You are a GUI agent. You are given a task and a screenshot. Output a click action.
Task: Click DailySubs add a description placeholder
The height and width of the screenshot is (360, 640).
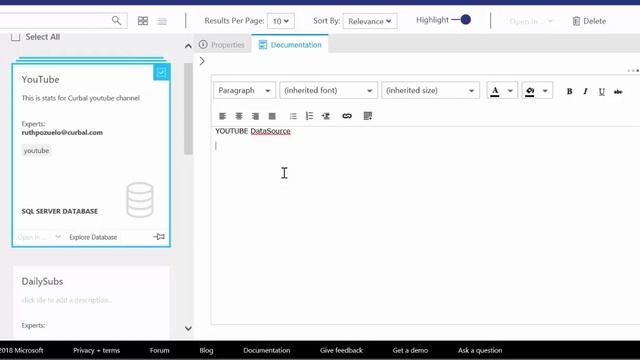click(x=67, y=300)
